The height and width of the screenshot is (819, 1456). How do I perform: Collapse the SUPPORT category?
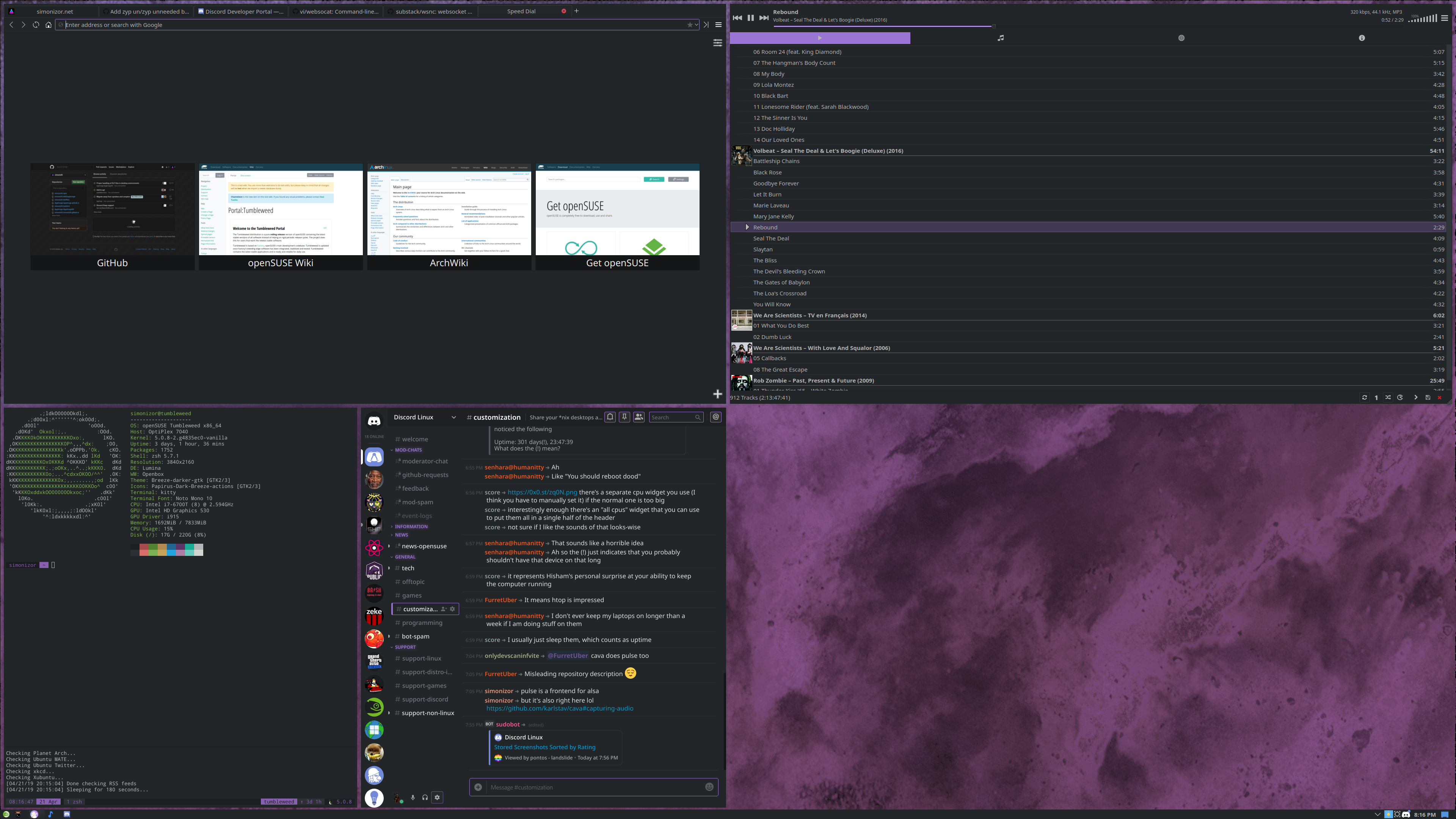tap(403, 647)
